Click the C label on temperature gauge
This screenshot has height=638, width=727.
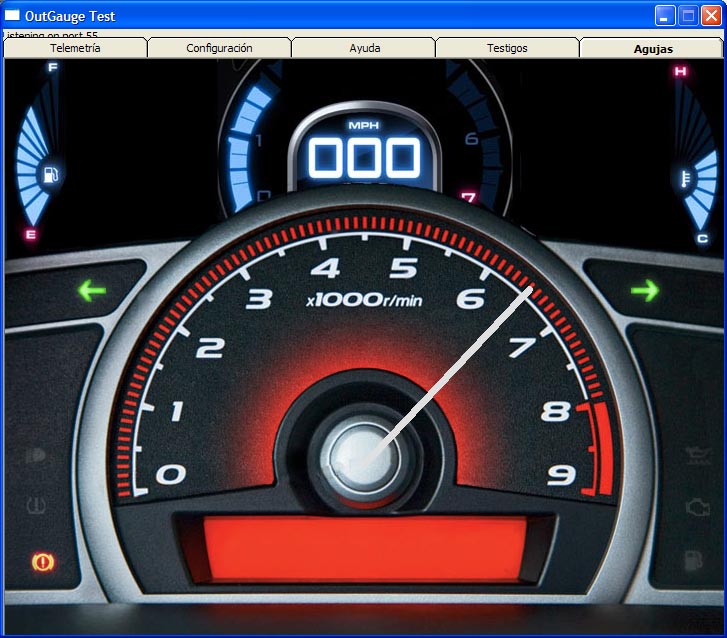click(702, 239)
